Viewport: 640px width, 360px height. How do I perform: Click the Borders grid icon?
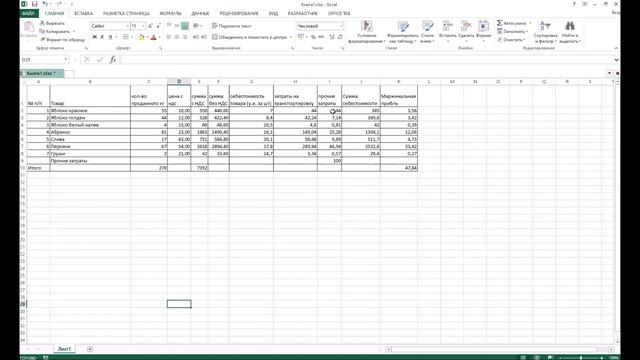126,37
